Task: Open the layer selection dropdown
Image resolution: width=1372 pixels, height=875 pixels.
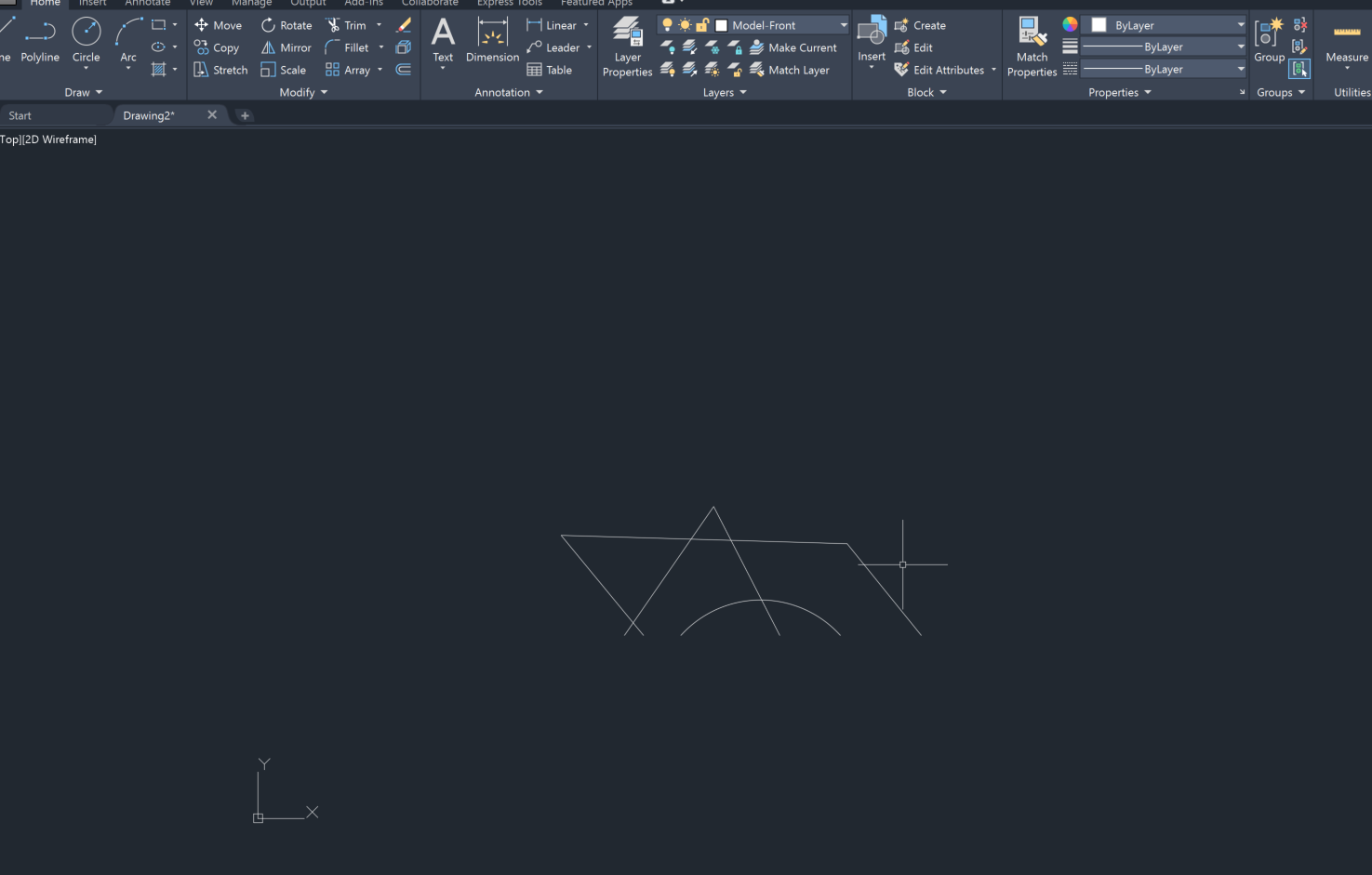Action: pos(842,25)
